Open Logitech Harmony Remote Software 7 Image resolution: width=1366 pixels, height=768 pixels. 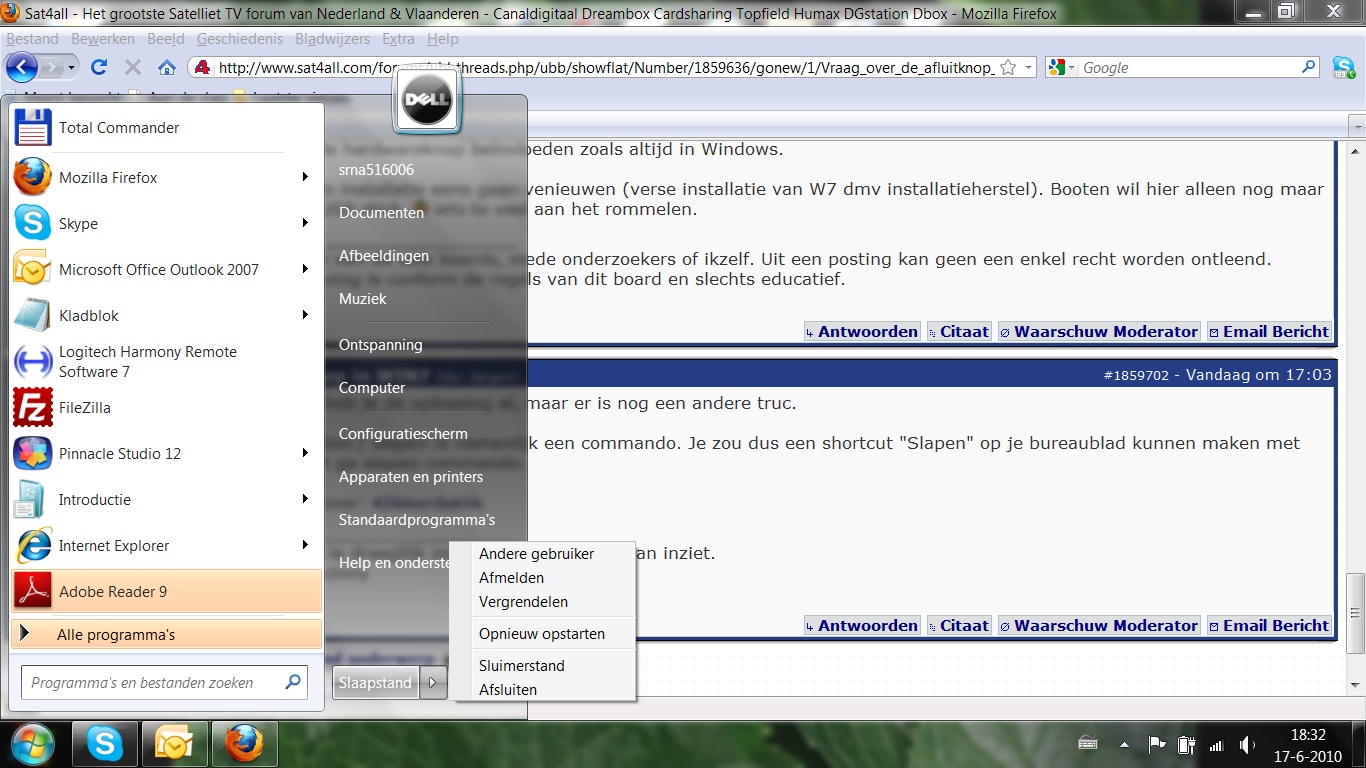(x=167, y=362)
